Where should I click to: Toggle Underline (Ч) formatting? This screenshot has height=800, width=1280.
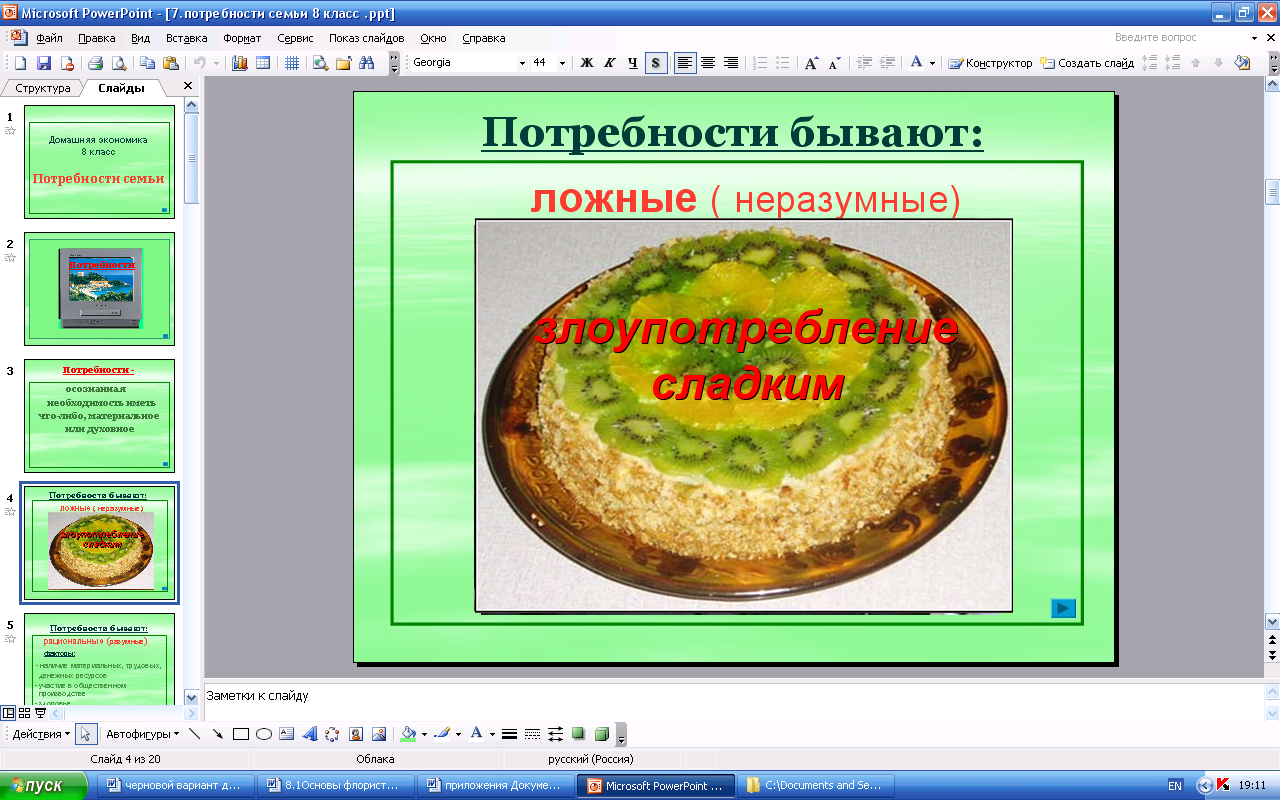click(x=633, y=63)
